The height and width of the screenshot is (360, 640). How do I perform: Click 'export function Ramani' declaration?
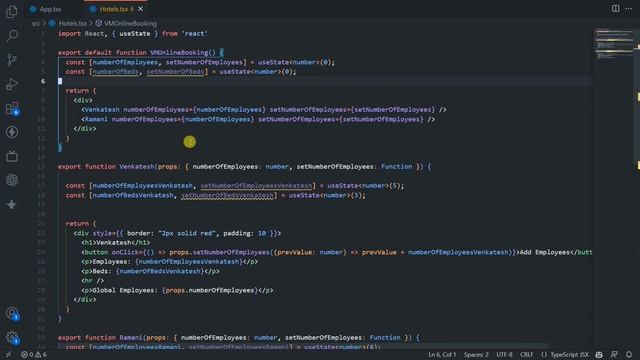pyautogui.click(x=100, y=338)
